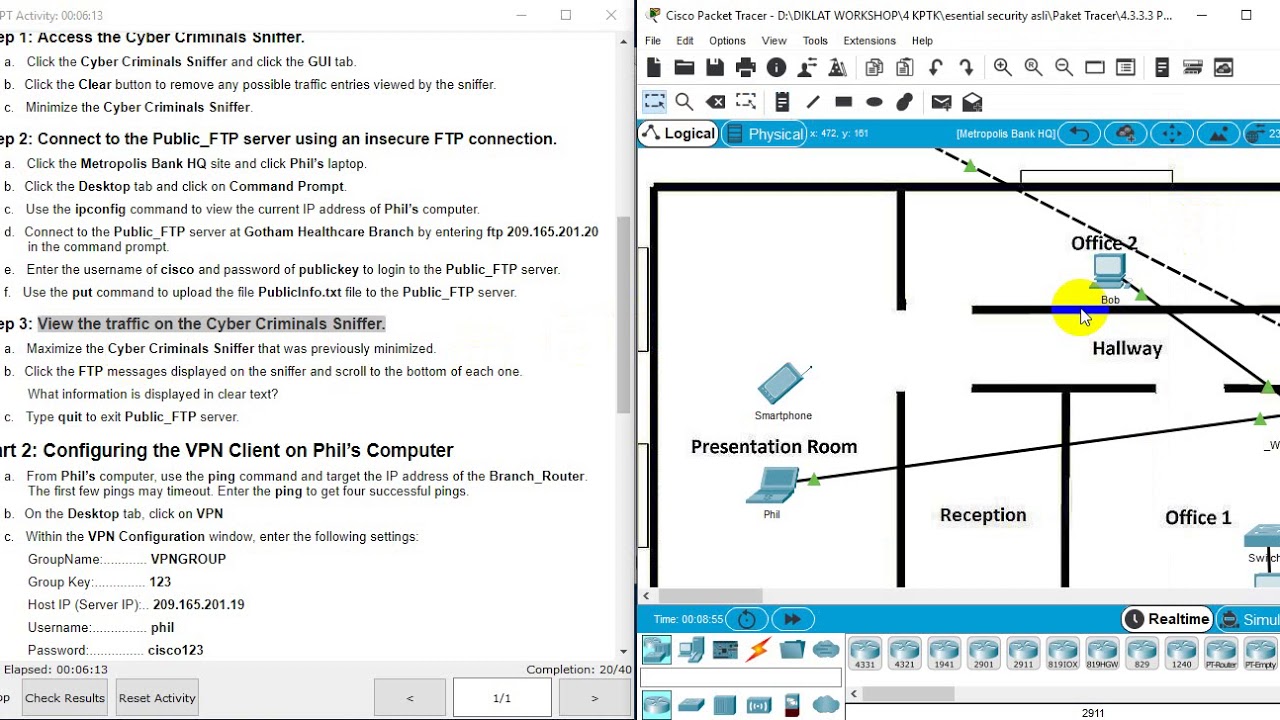Go back one physical level

(x=1080, y=134)
